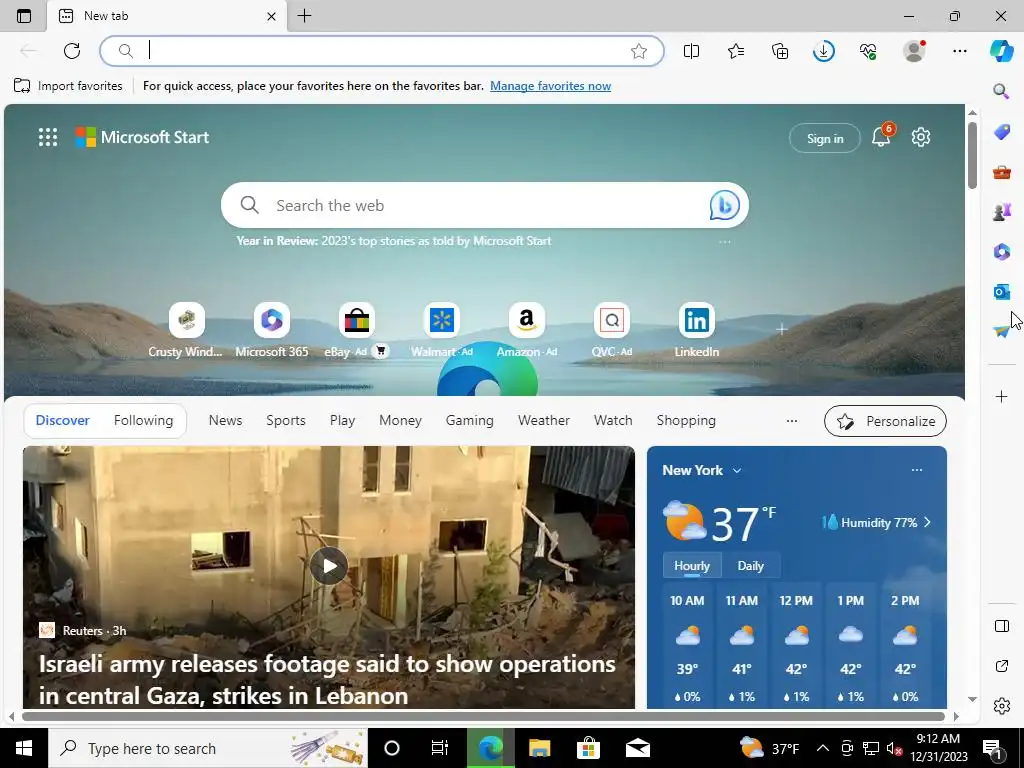Refresh the page
Viewport: 1024px width, 768px height.
click(x=72, y=51)
